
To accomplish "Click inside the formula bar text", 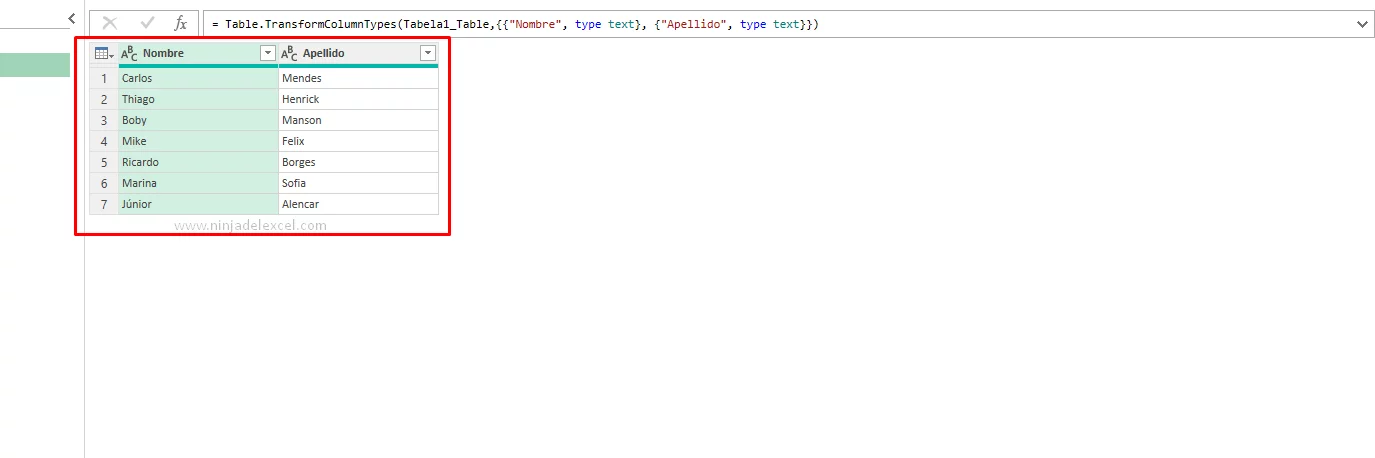I will (x=515, y=23).
